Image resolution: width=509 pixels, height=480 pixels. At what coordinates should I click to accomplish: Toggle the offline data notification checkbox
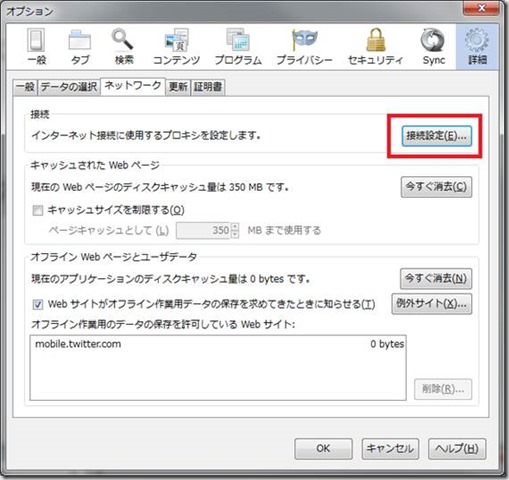[x=38, y=304]
